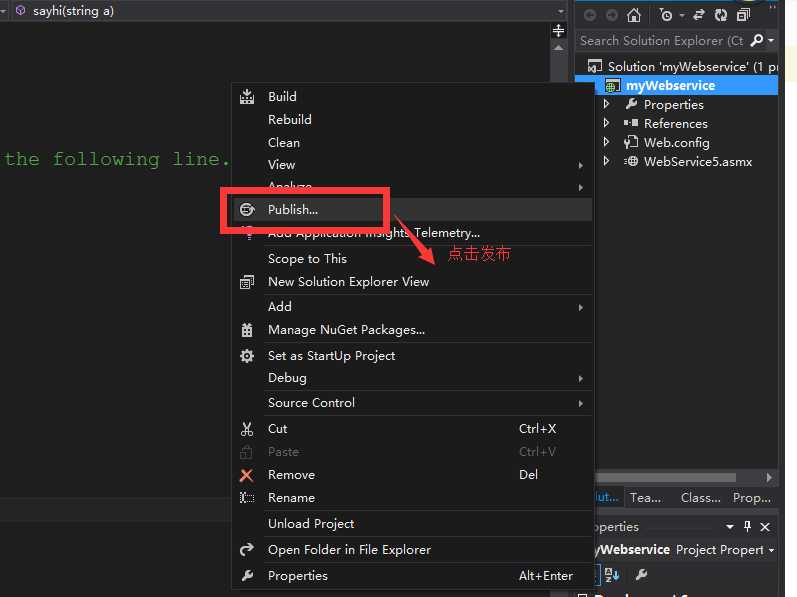Click the Refresh icon in Solution Explorer

pos(721,15)
